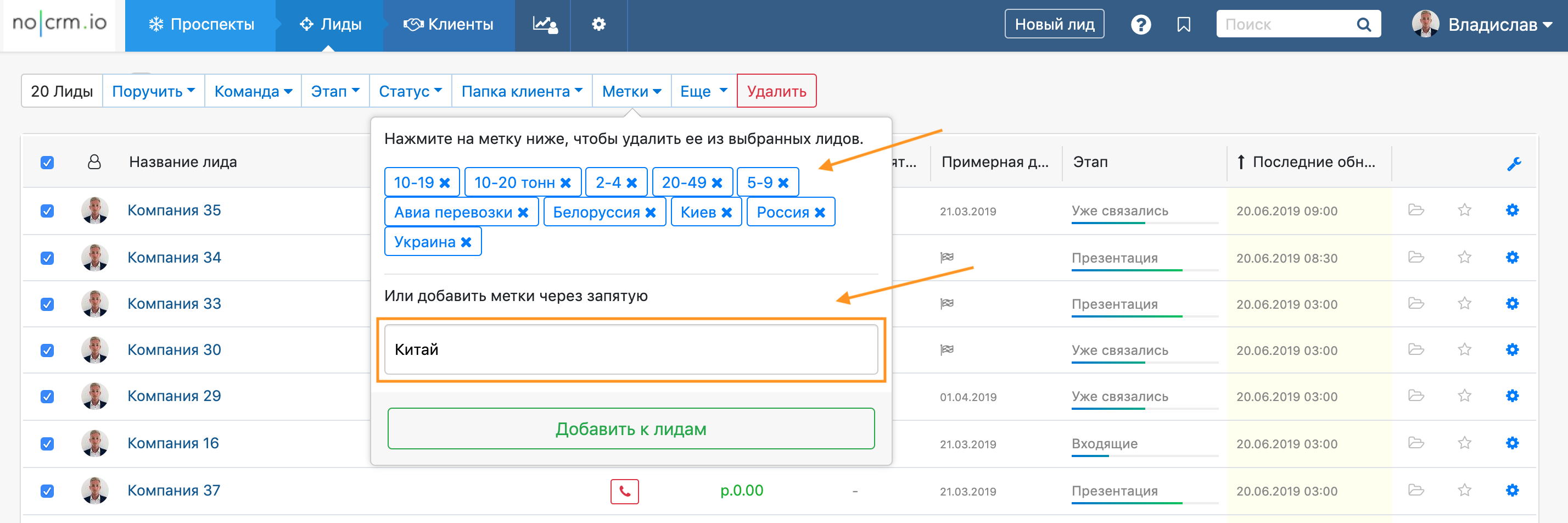Uncheck the Компания 30 checkbox
The height and width of the screenshot is (523, 1568).
[47, 350]
